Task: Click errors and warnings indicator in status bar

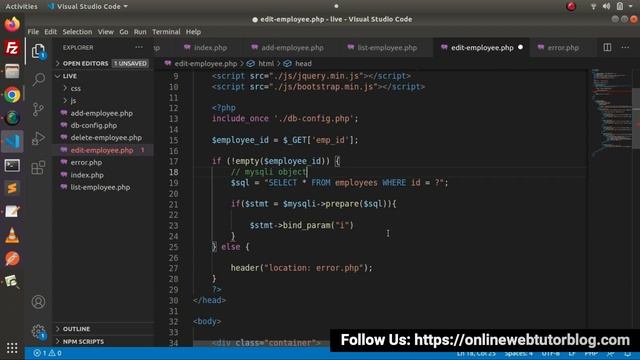Action: [x=48, y=353]
